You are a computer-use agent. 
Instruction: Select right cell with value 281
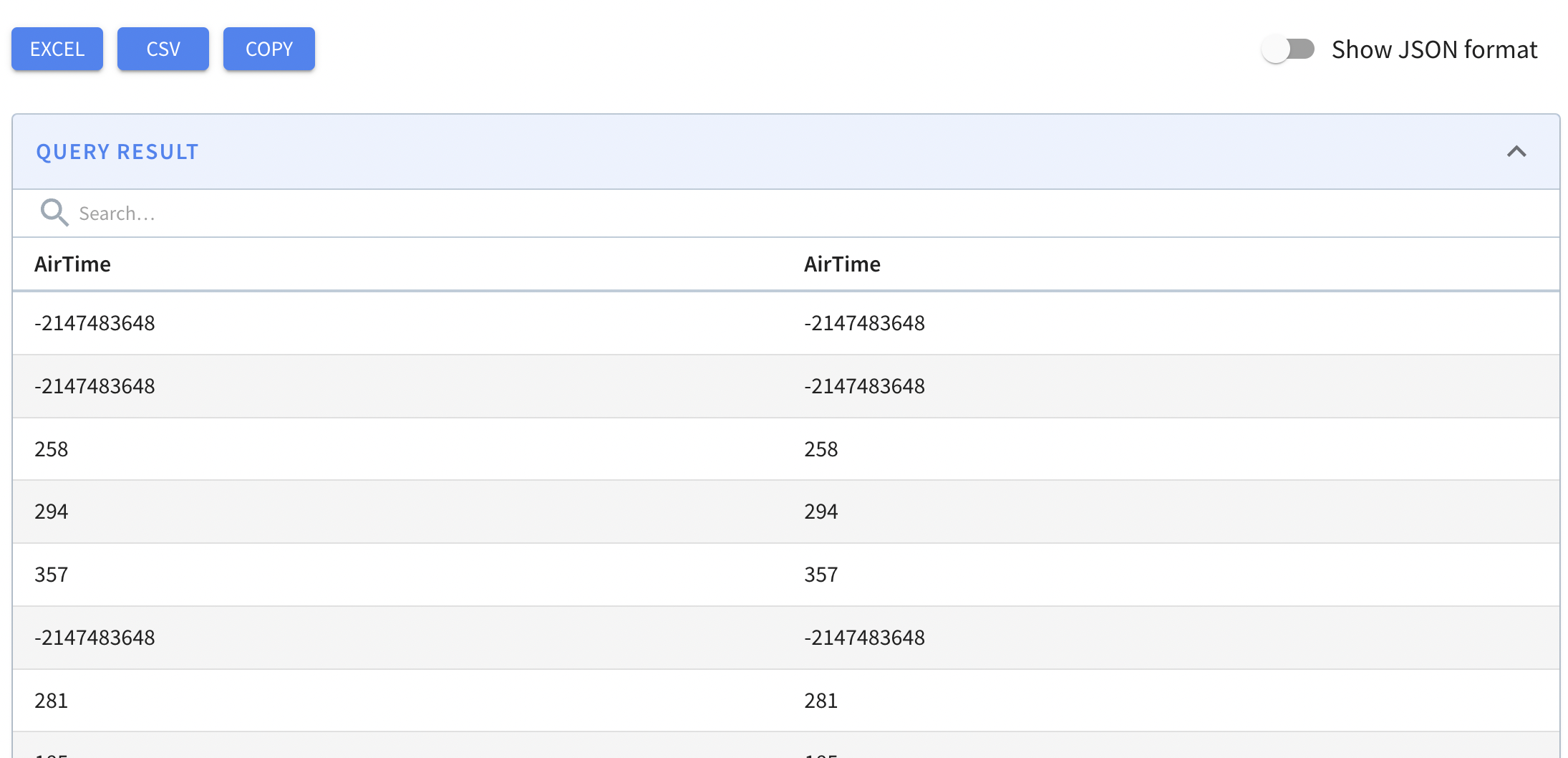point(821,701)
